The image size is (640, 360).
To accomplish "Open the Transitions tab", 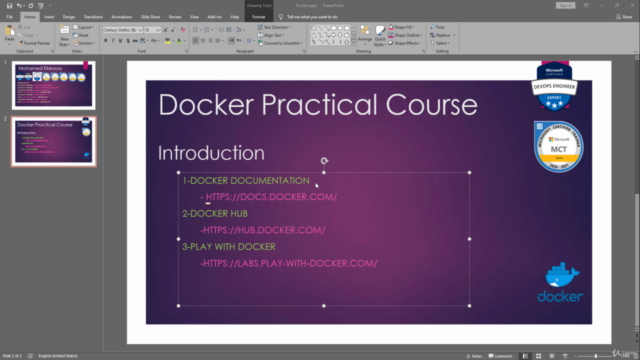I will pyautogui.click(x=93, y=17).
